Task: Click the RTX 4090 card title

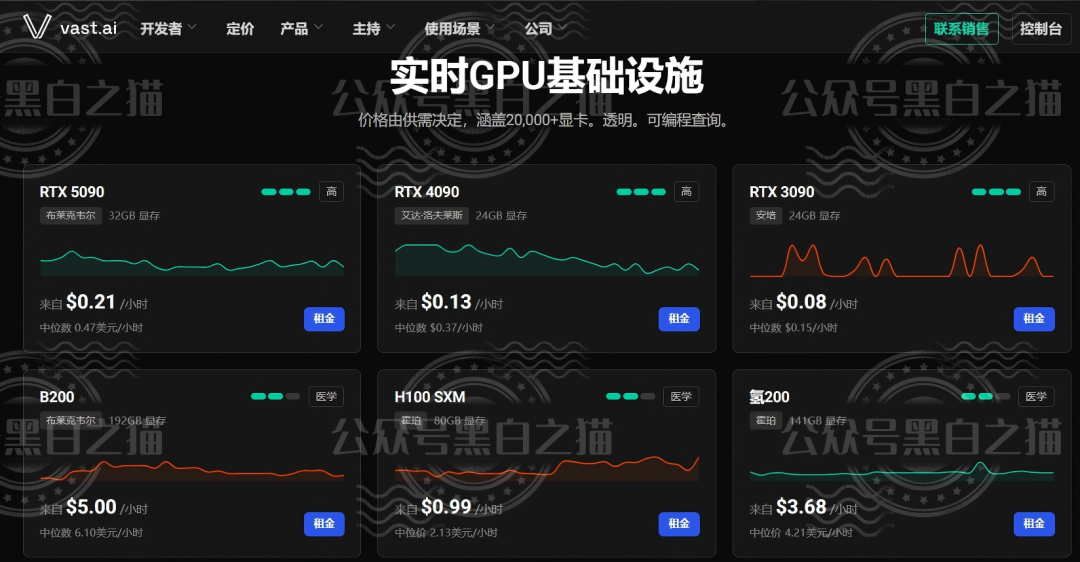Action: click(427, 192)
